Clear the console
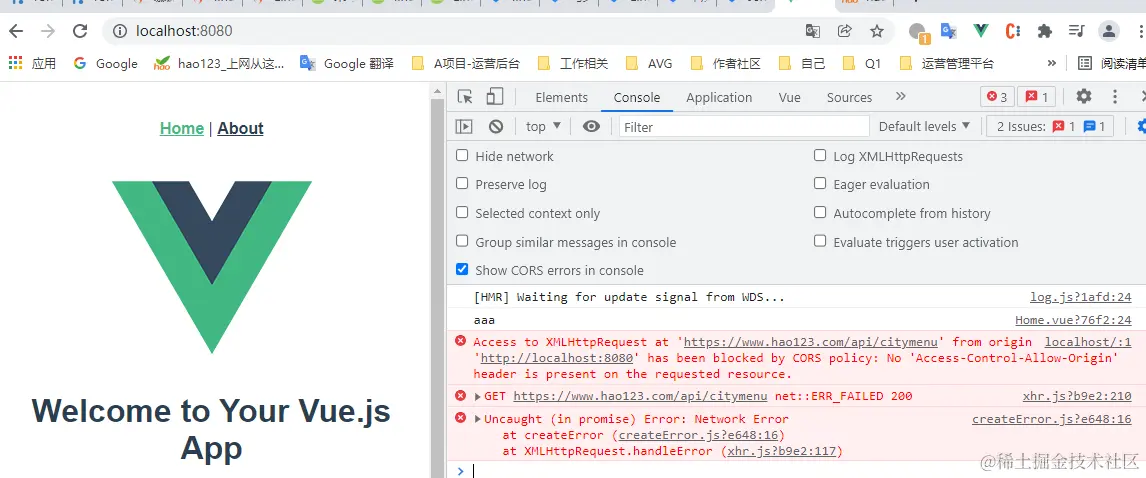This screenshot has height=478, width=1146. coord(496,126)
